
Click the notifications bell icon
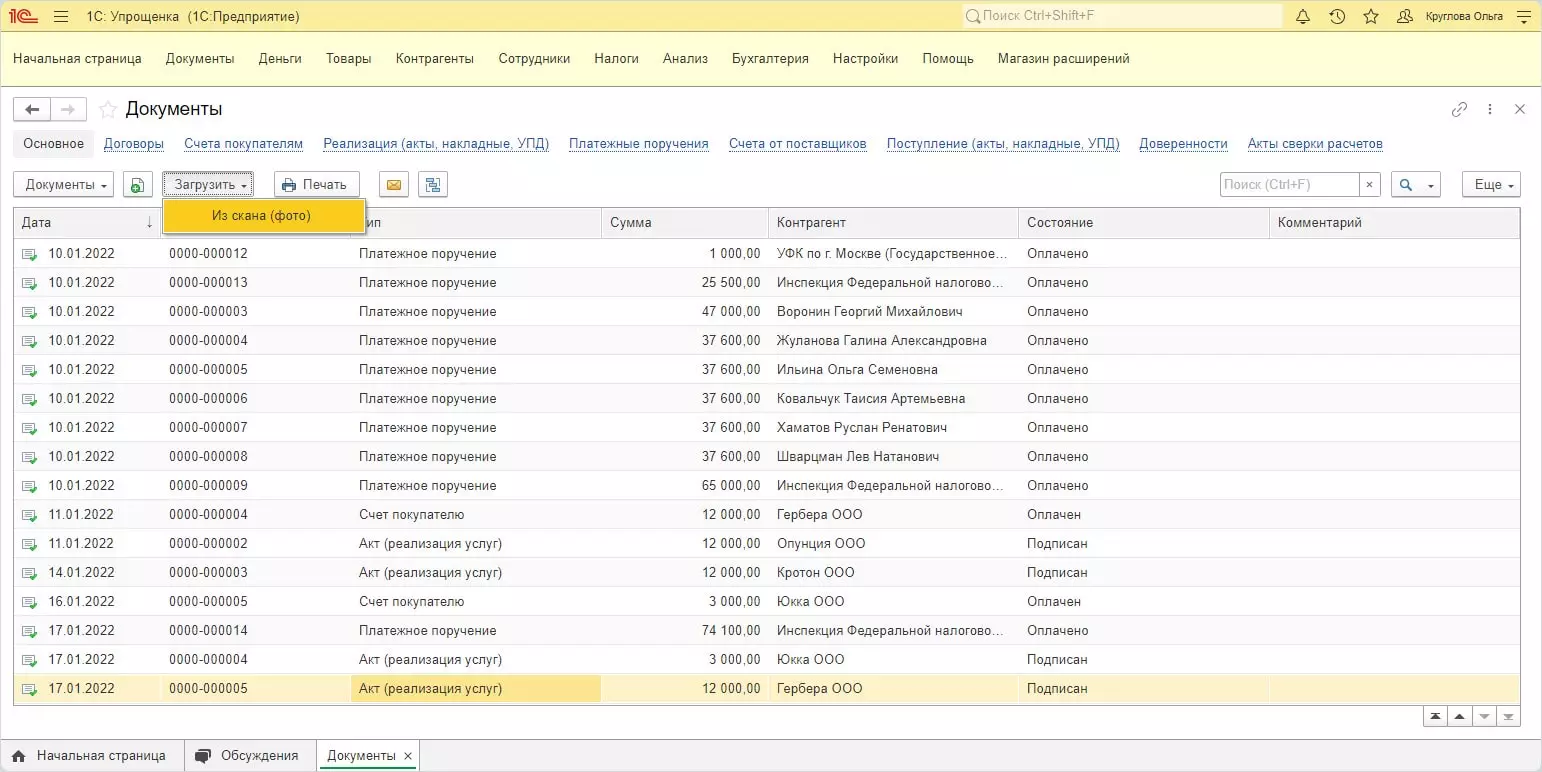(1303, 16)
